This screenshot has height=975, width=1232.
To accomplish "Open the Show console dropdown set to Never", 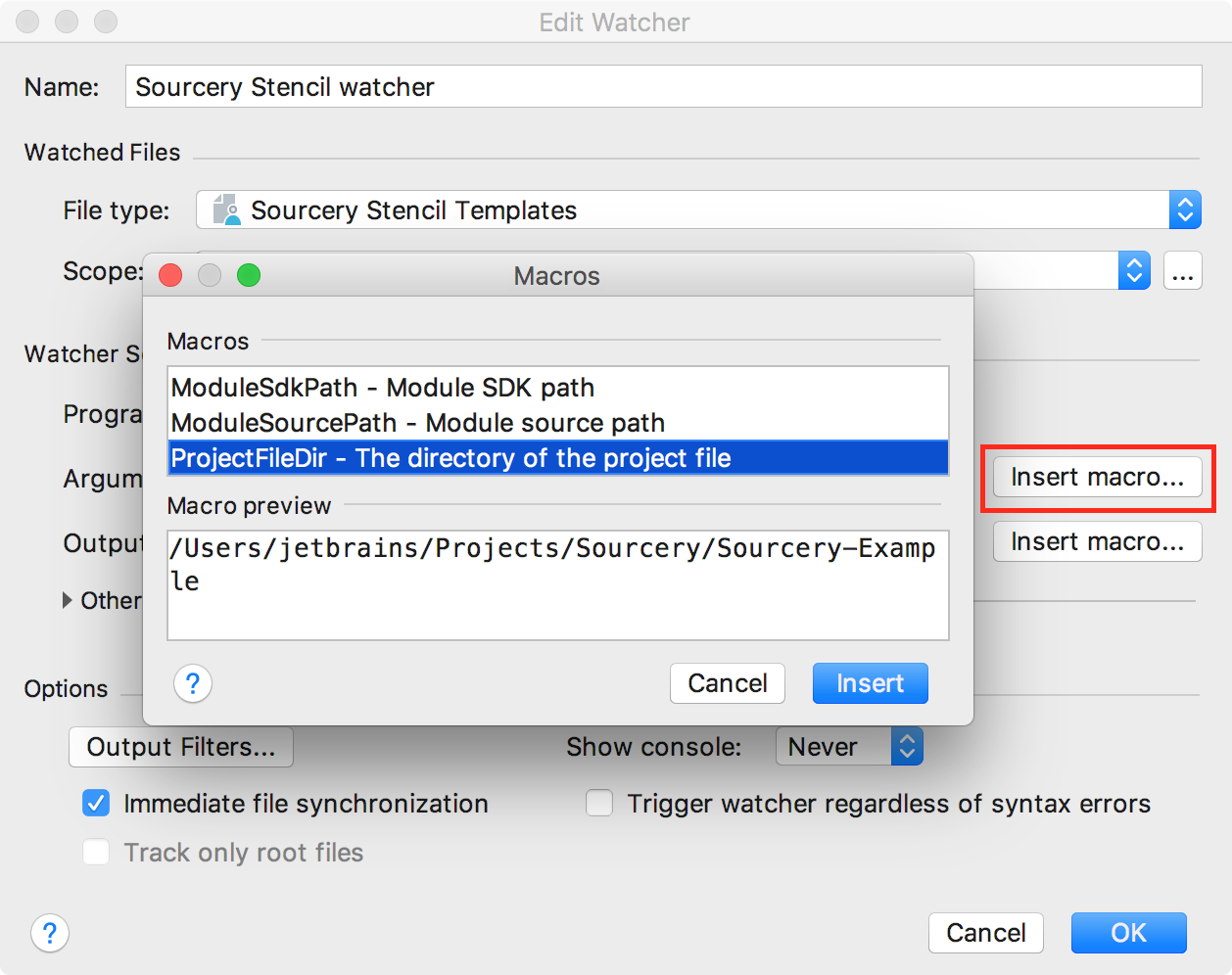I will [x=849, y=747].
